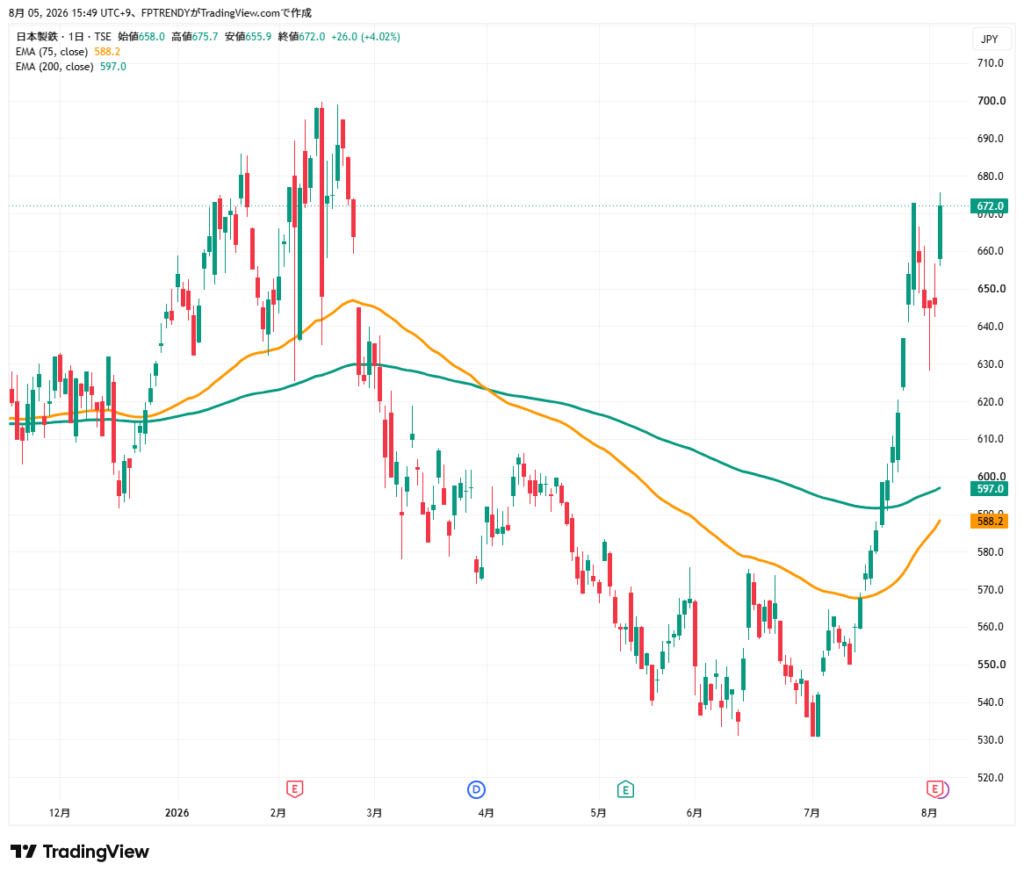1024x878 pixels.
Task: Click the 700.0 price axis label
Action: point(991,101)
